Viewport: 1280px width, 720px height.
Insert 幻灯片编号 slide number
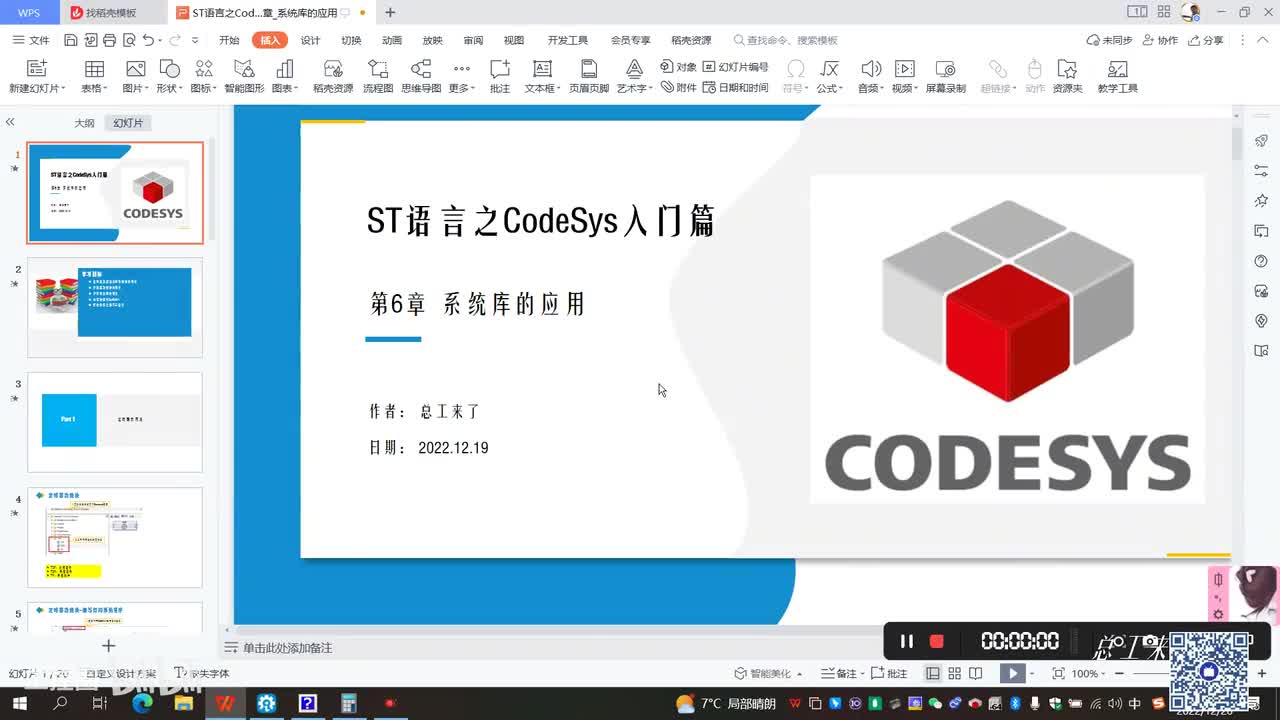[x=736, y=67]
